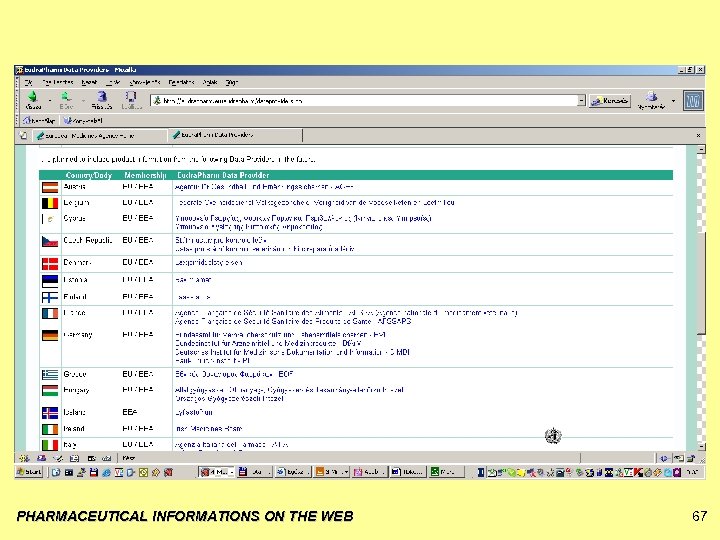This screenshot has width=720, height=540.
Task: Switch to the European Medicines Agency Home tab
Action: coord(99,135)
